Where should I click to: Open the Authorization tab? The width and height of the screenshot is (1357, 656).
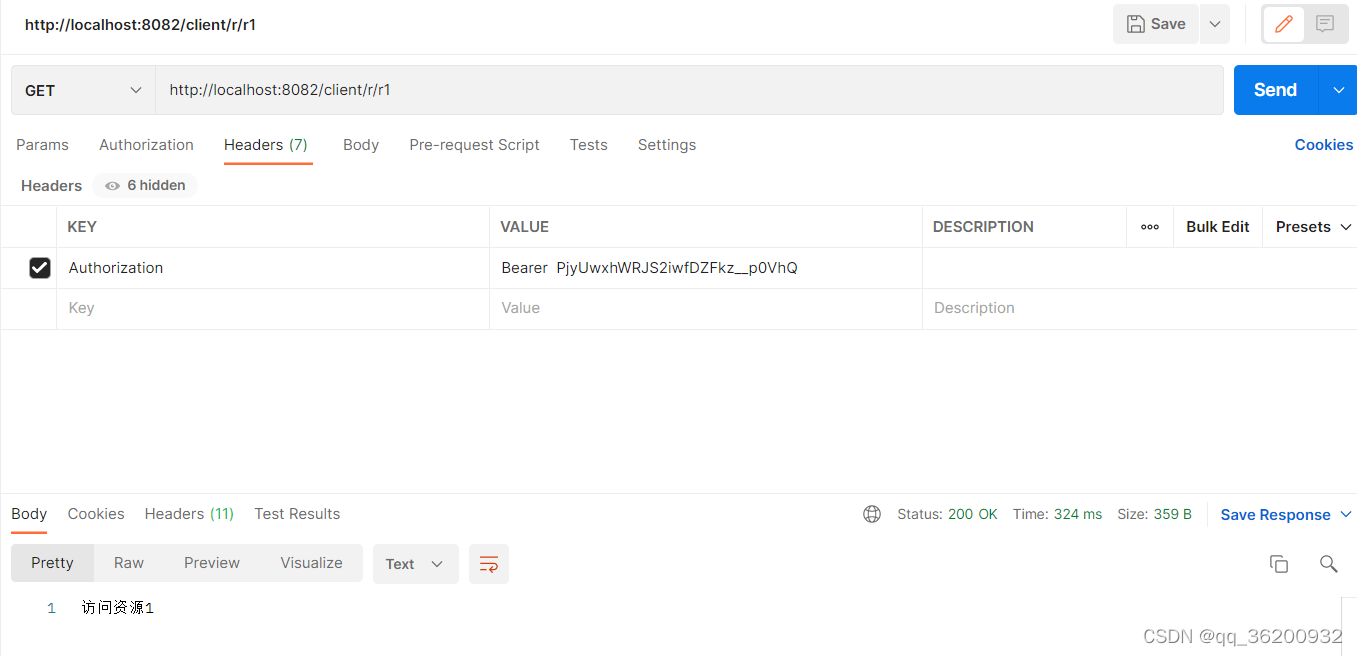pyautogui.click(x=146, y=145)
